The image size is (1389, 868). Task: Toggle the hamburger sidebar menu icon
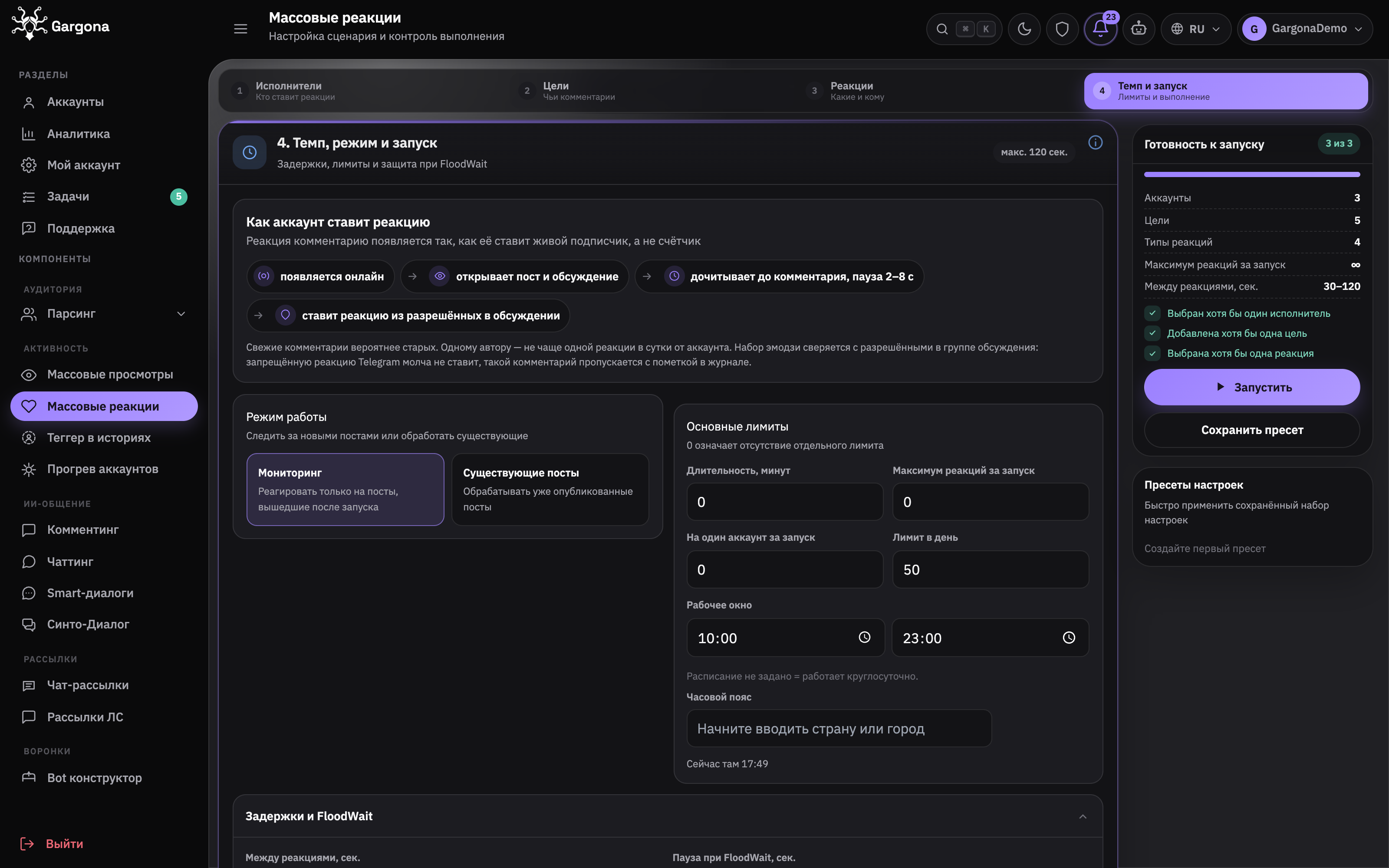(240, 29)
